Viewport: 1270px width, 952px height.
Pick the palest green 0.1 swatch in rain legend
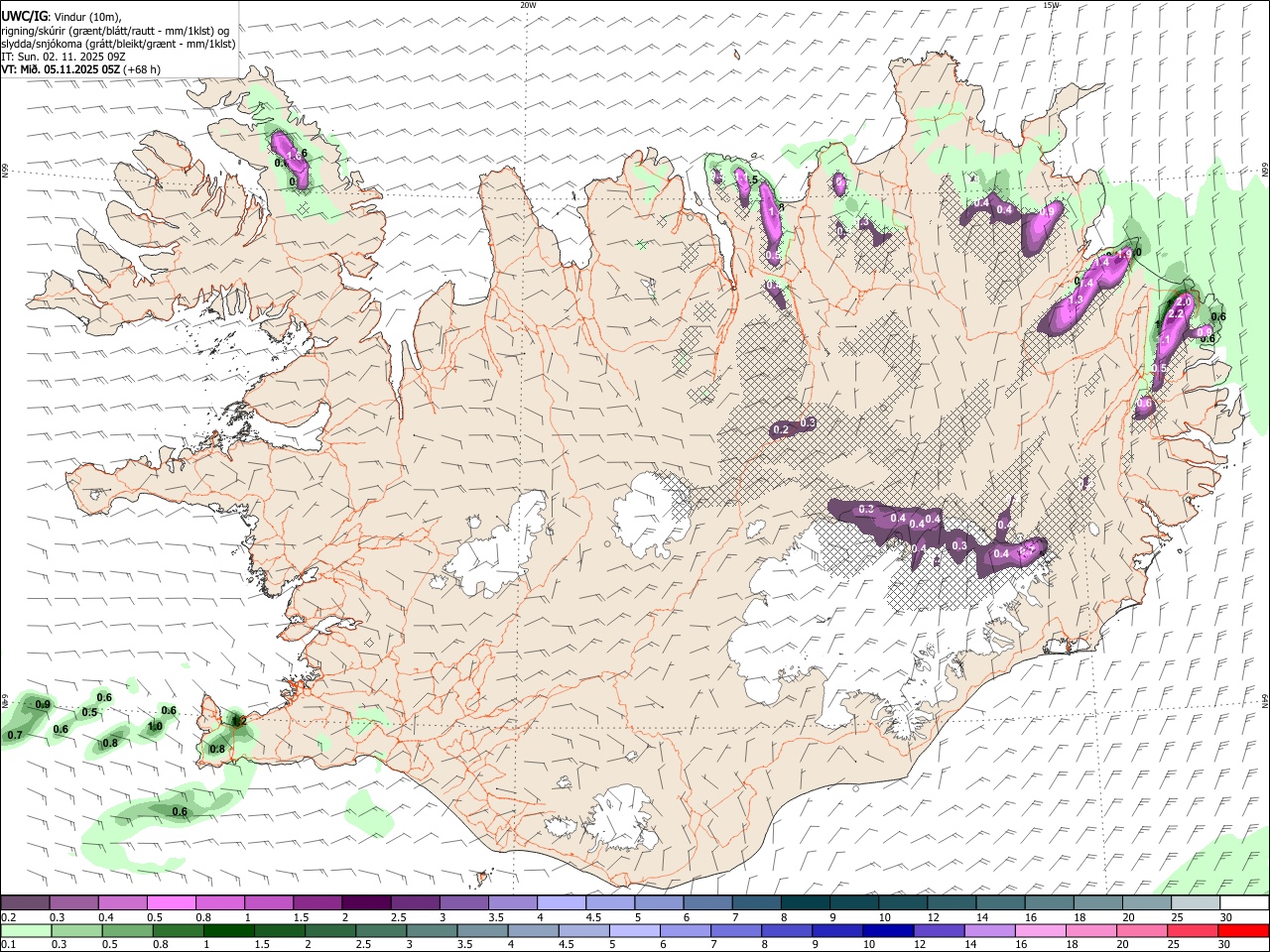(25, 930)
